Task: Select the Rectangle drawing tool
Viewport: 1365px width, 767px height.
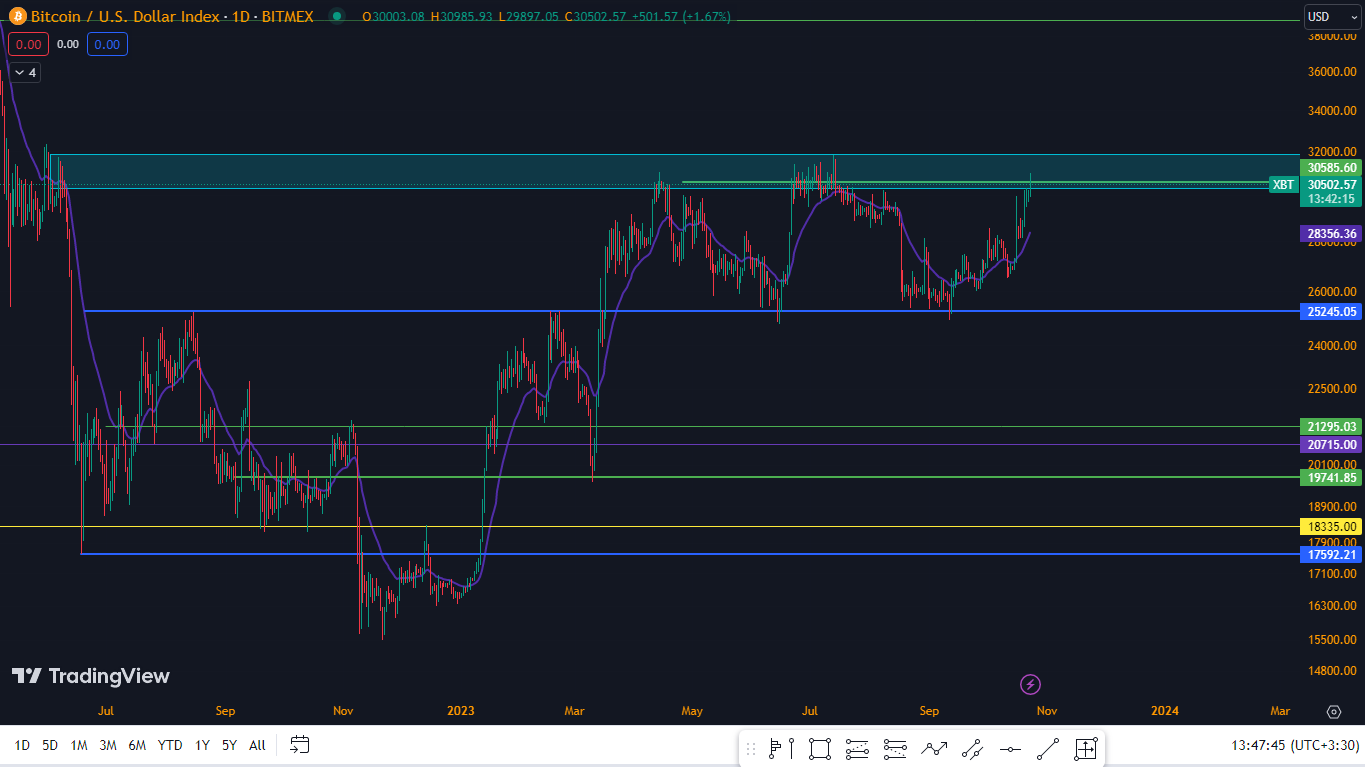Action: 820,748
